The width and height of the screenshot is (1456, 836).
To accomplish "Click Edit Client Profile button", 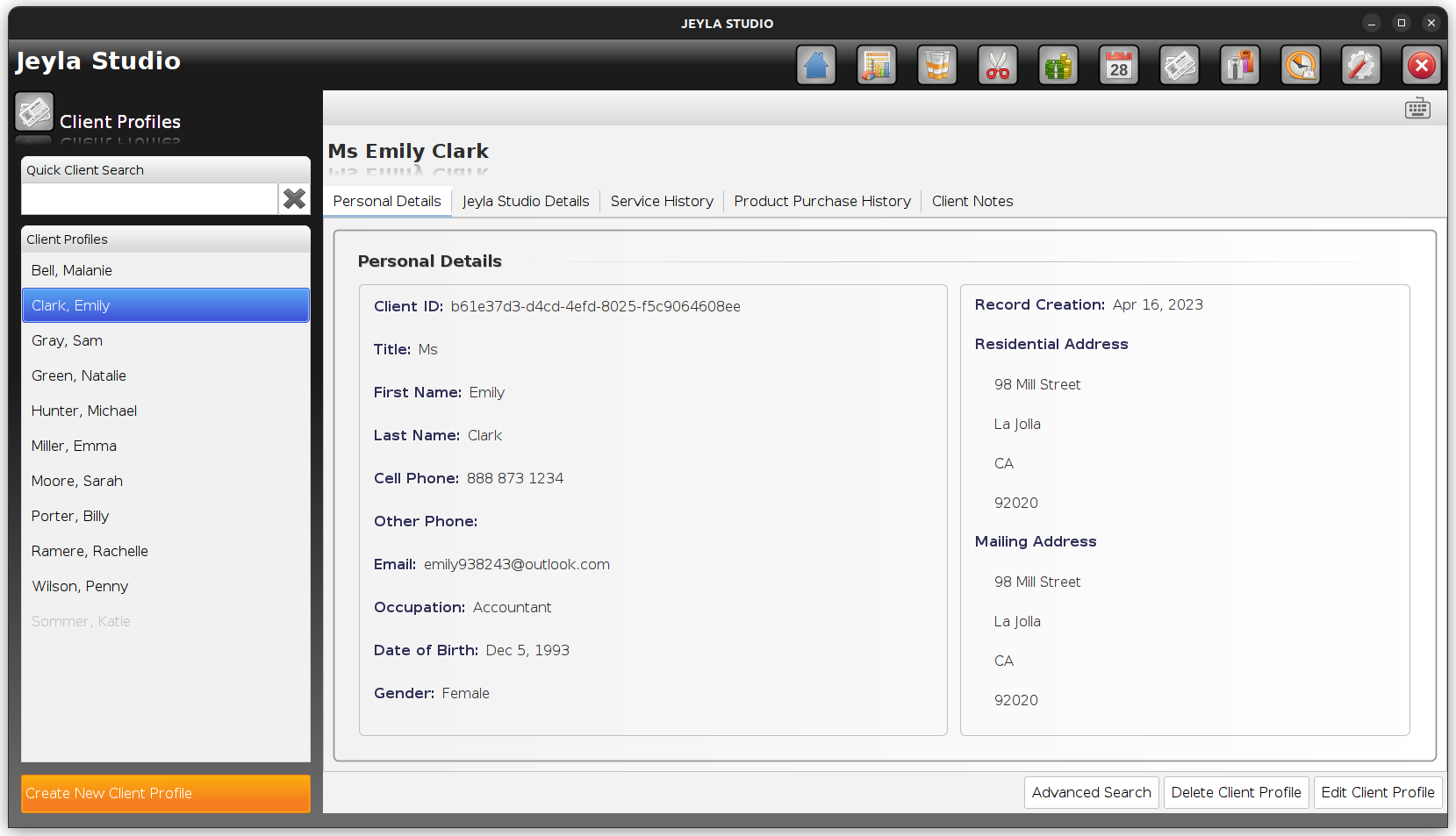I will (1378, 792).
